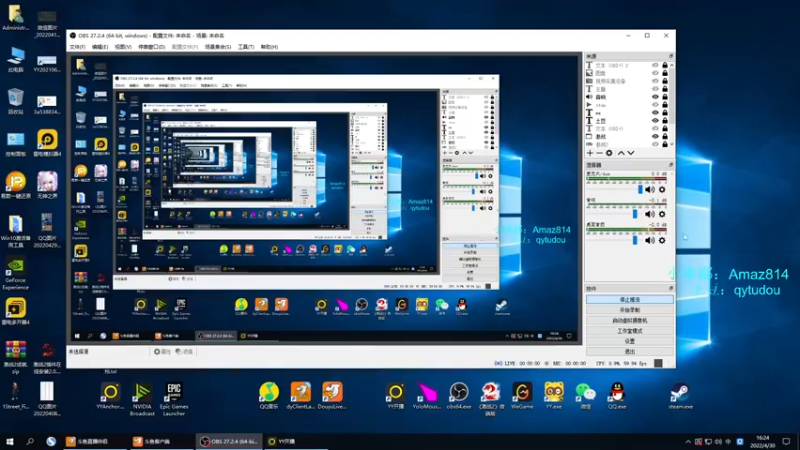
Task: Click the 退出 exit button
Action: [x=630, y=352]
